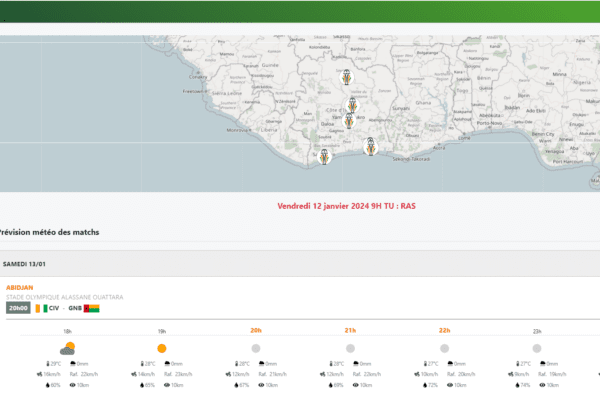Click the 20h00 kickoff time badge
Viewport: 600px width, 400px height.
(x=17, y=309)
